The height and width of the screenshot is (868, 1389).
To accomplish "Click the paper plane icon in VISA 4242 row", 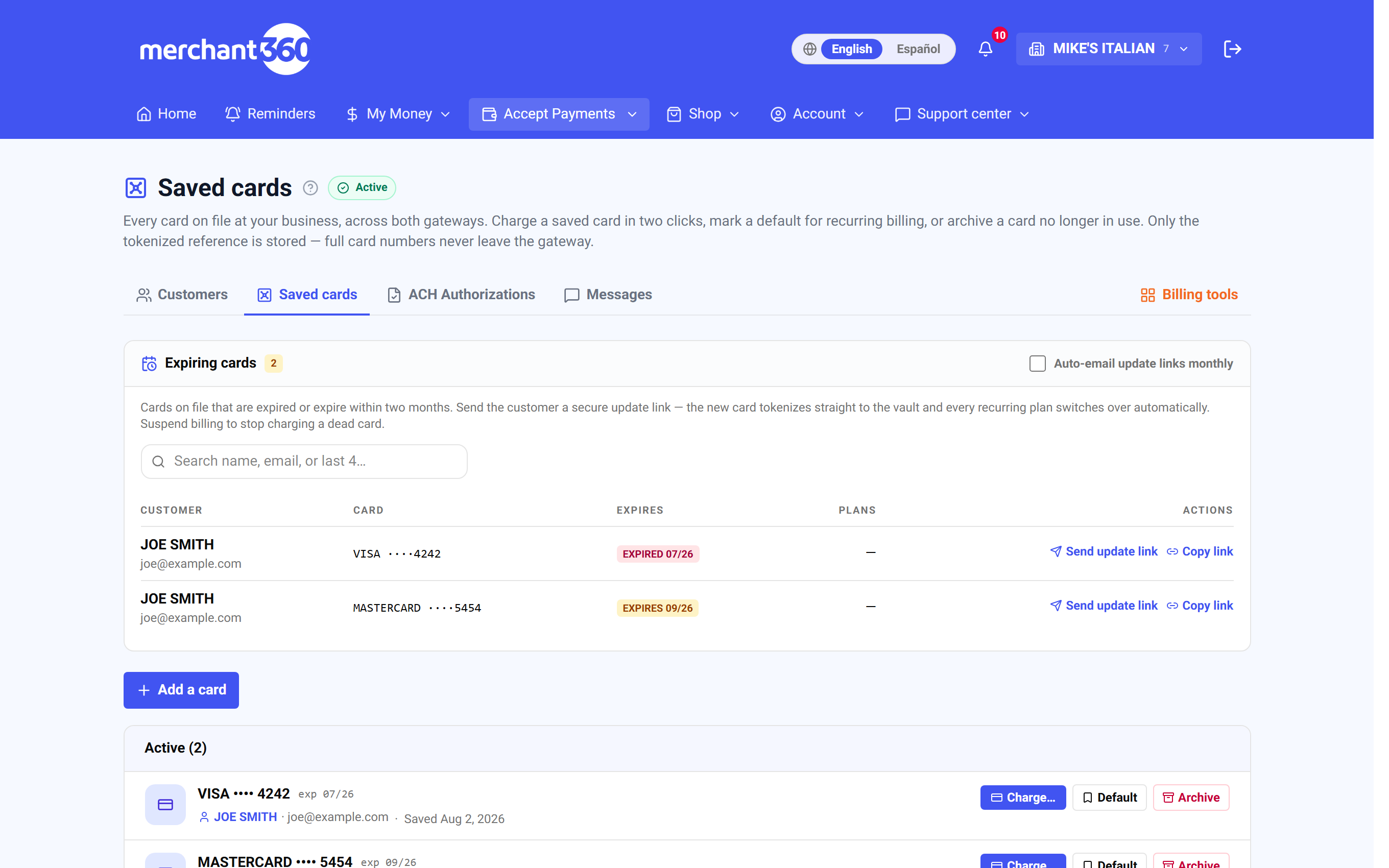I will [x=1055, y=551].
